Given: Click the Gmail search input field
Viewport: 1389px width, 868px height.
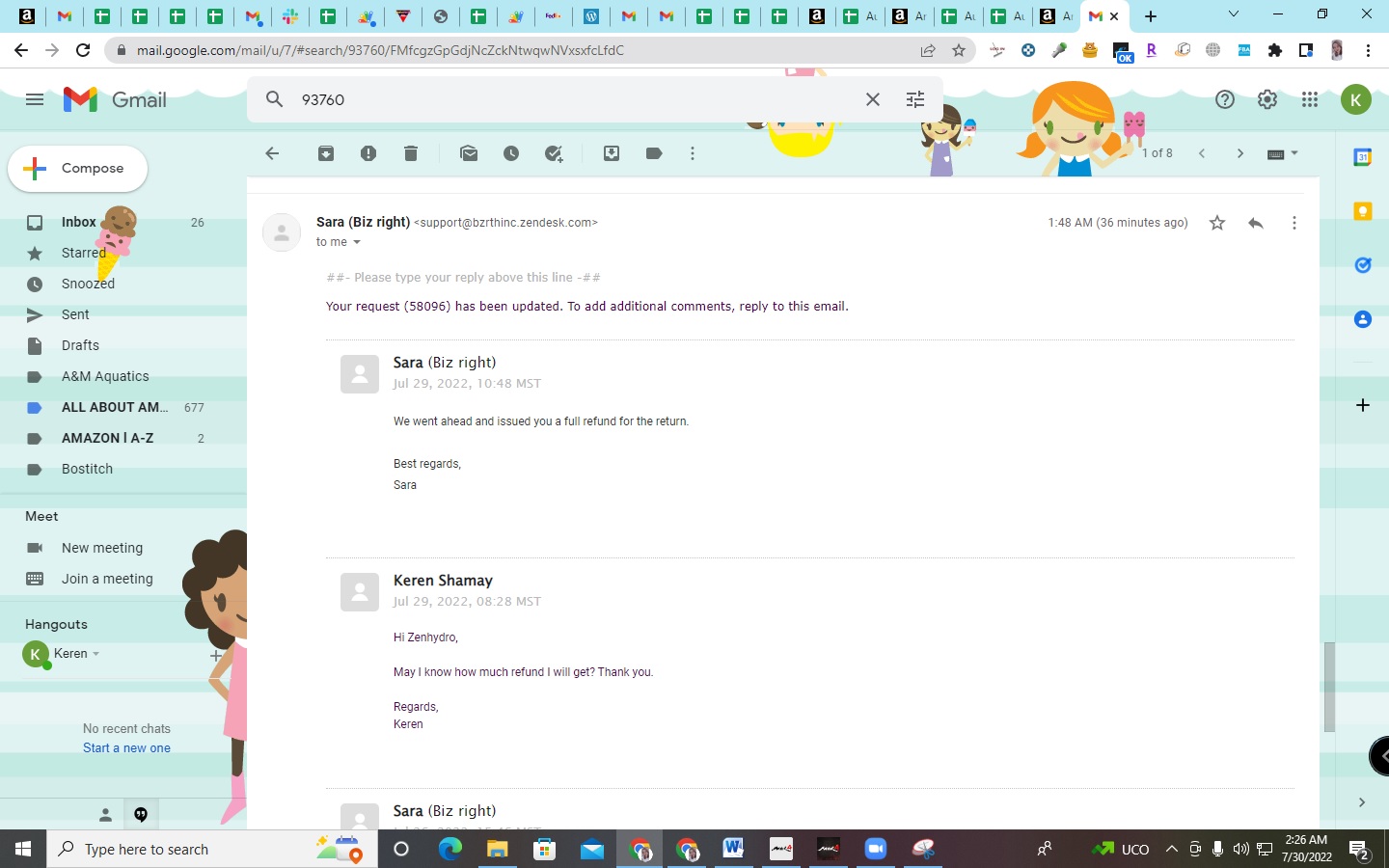Looking at the screenshot, I should (574, 99).
